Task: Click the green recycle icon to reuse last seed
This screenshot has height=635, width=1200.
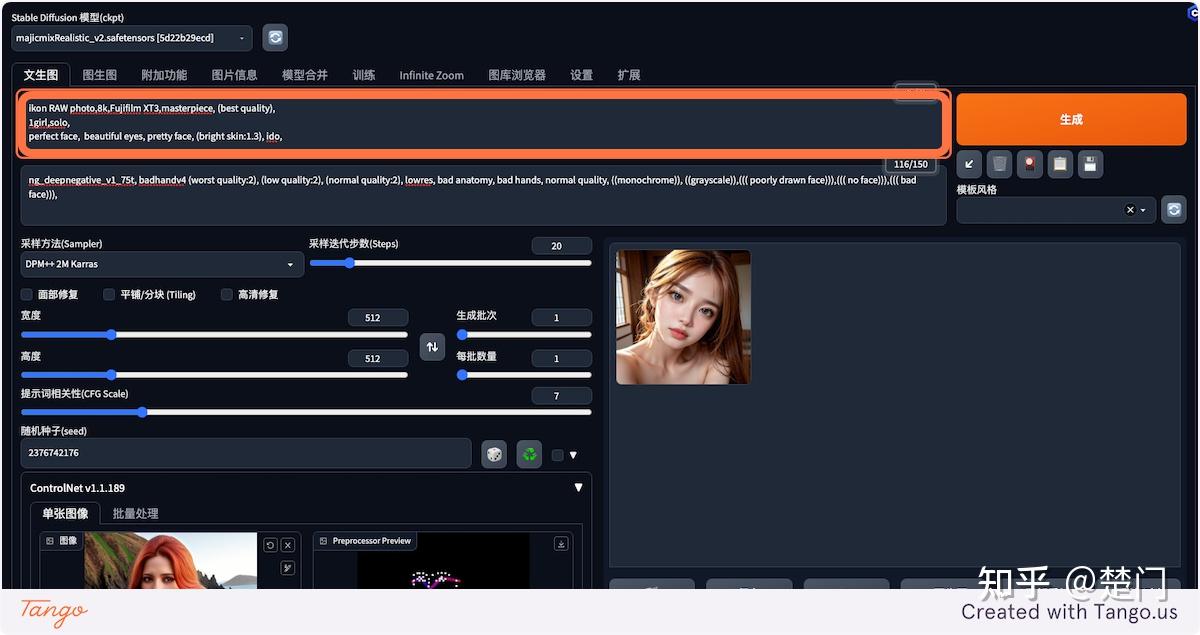Action: point(528,454)
